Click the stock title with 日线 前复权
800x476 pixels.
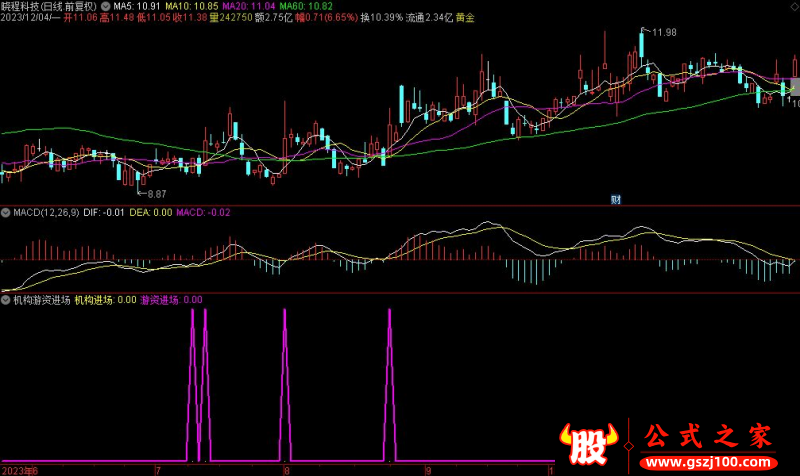click(49, 7)
